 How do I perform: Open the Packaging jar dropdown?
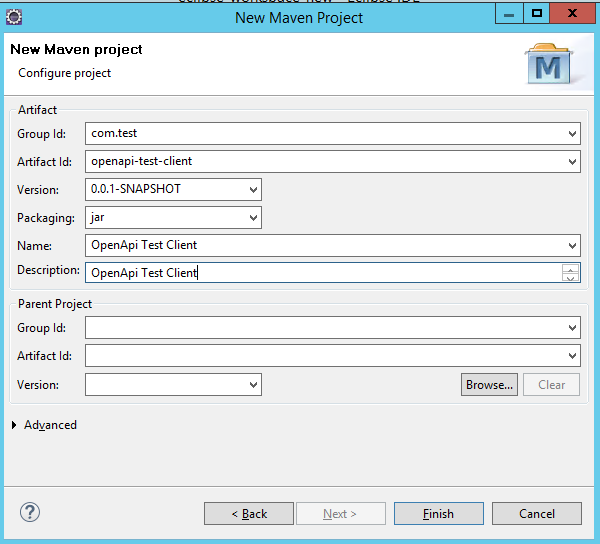[253, 218]
